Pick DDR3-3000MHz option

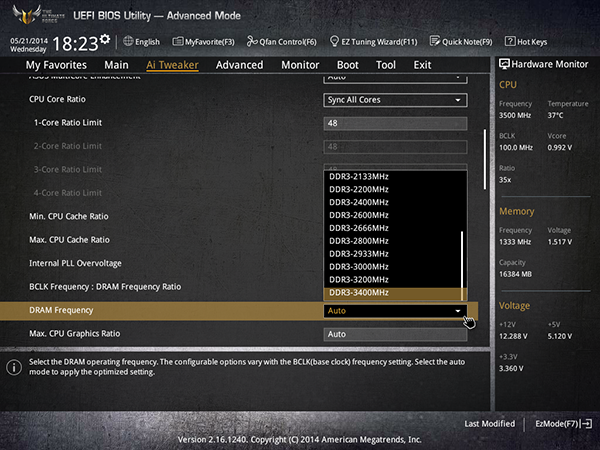(x=393, y=267)
